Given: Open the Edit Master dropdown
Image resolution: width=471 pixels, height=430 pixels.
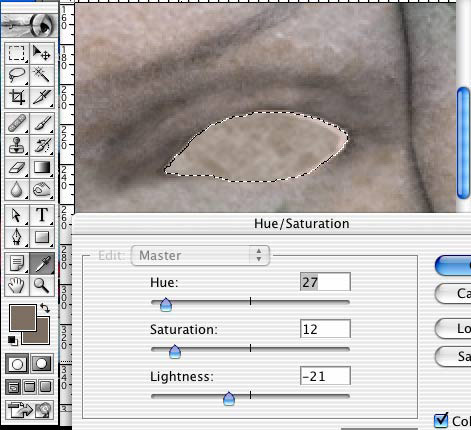Looking at the screenshot, I should point(200,256).
